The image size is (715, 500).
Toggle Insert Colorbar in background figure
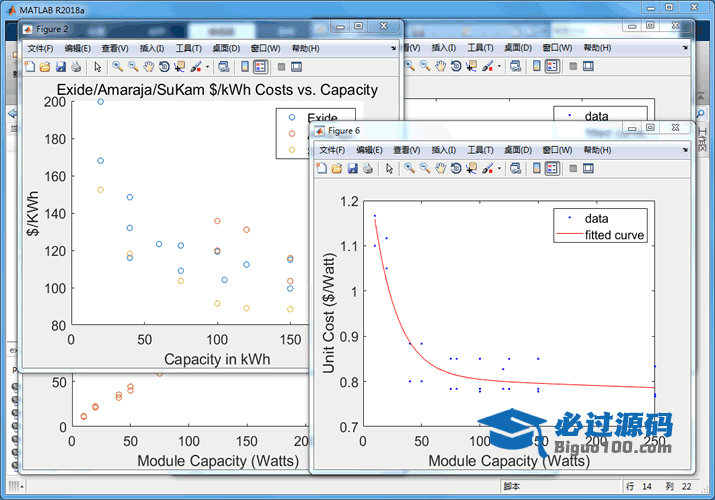click(537, 66)
